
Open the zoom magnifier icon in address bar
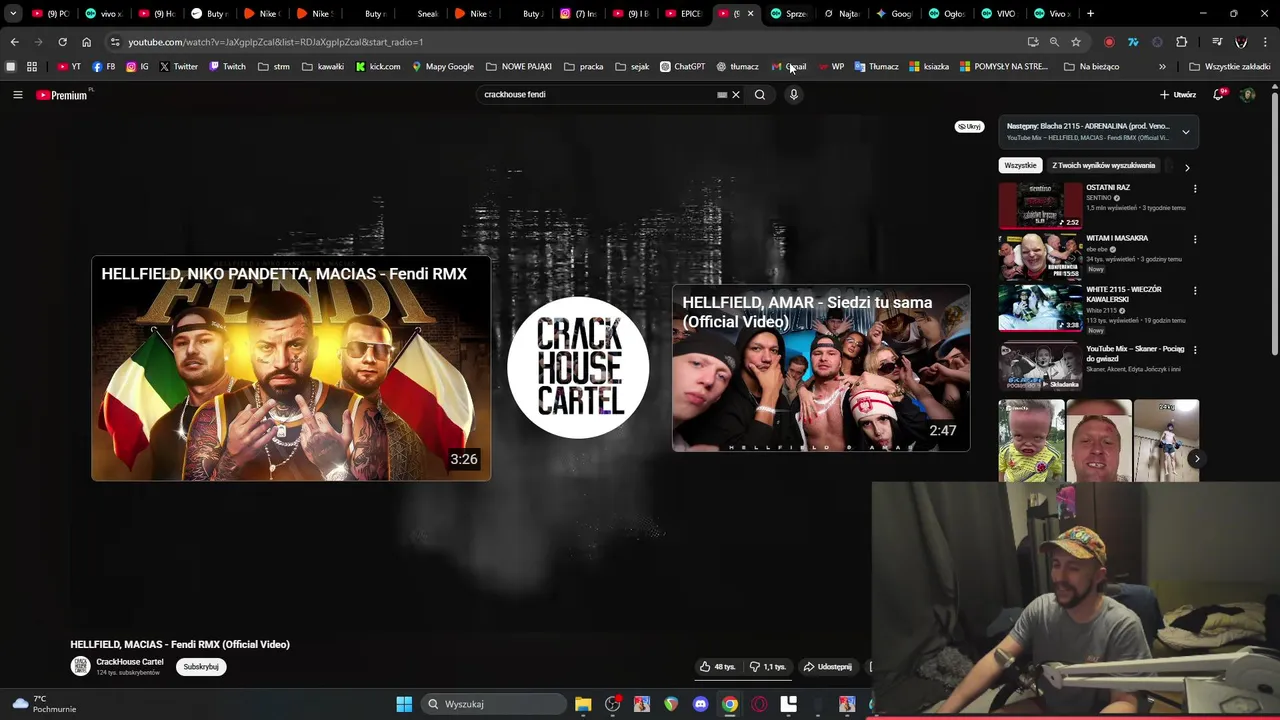(1054, 42)
